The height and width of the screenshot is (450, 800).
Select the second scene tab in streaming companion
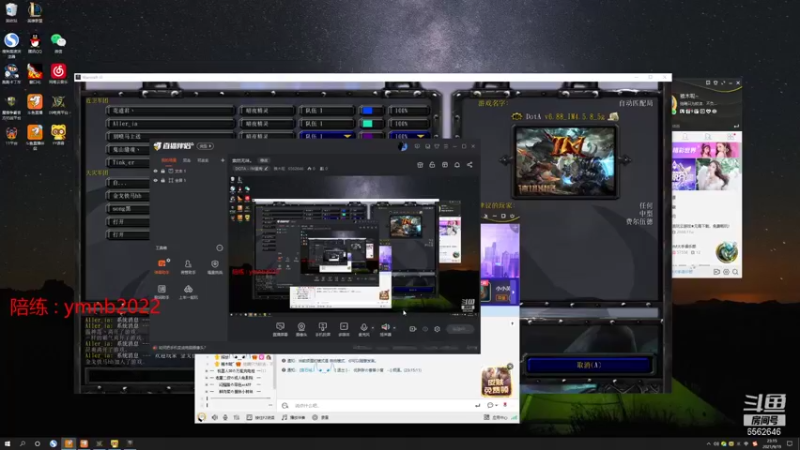pyautogui.click(x=187, y=160)
